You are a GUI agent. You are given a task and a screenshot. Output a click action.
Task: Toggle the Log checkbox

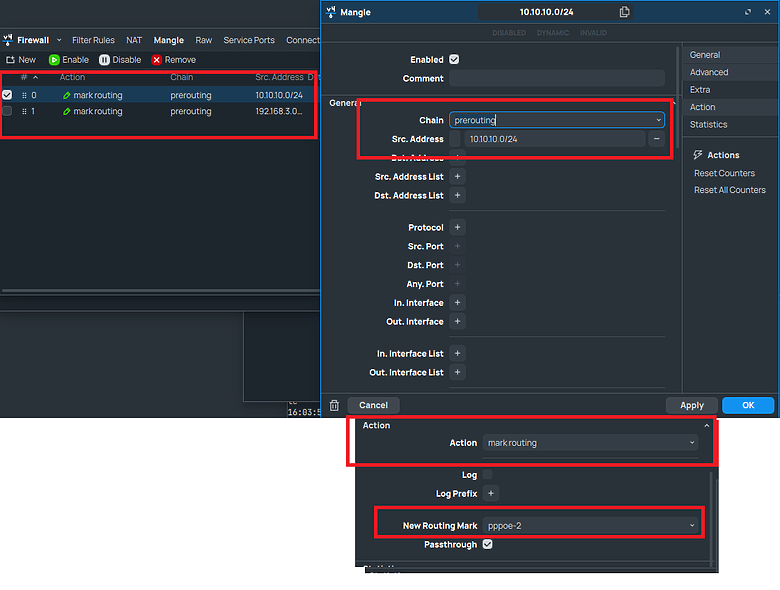[488, 475]
